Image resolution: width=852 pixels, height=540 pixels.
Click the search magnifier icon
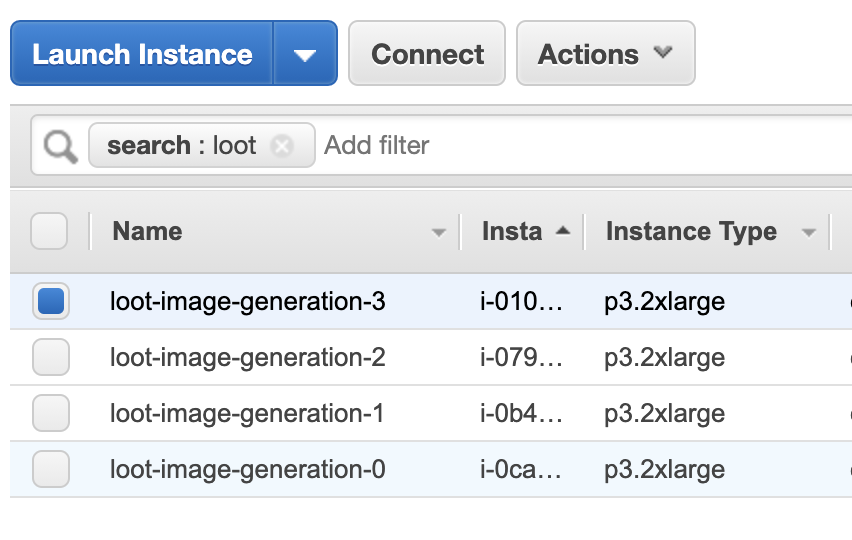[x=61, y=147]
